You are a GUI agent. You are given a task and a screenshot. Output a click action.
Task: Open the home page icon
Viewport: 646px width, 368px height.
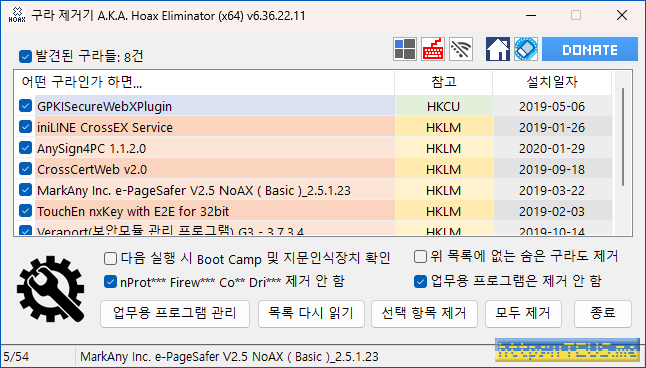coord(498,49)
